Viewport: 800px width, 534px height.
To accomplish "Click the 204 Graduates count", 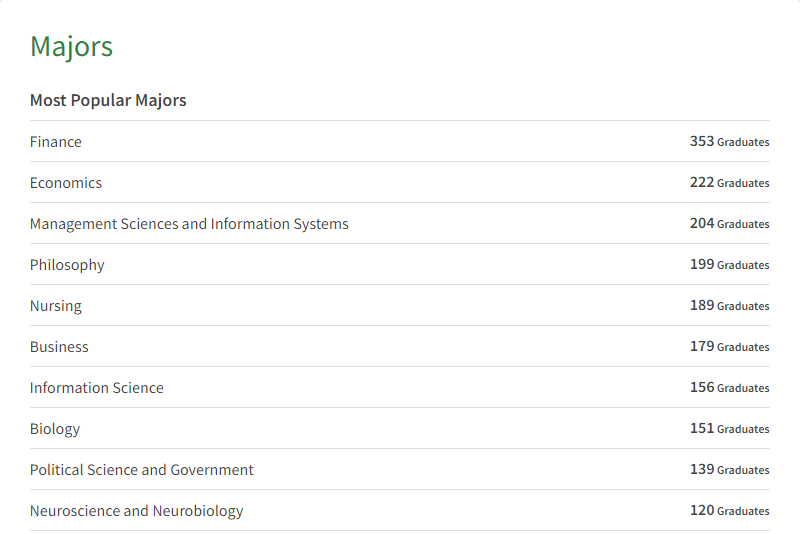I will [x=729, y=224].
